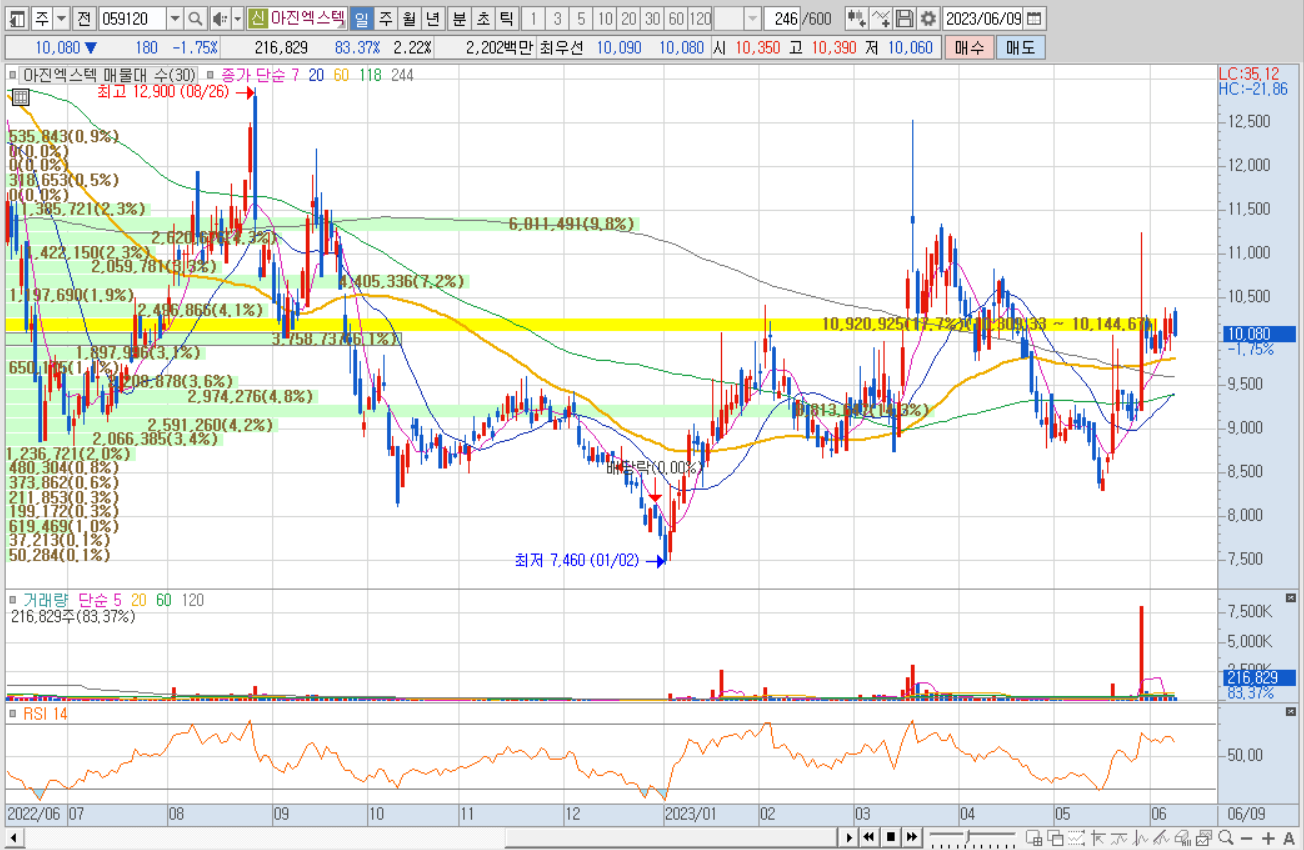1304x850 pixels.
Task: Close the RSI 14 panel
Action: (1289, 711)
